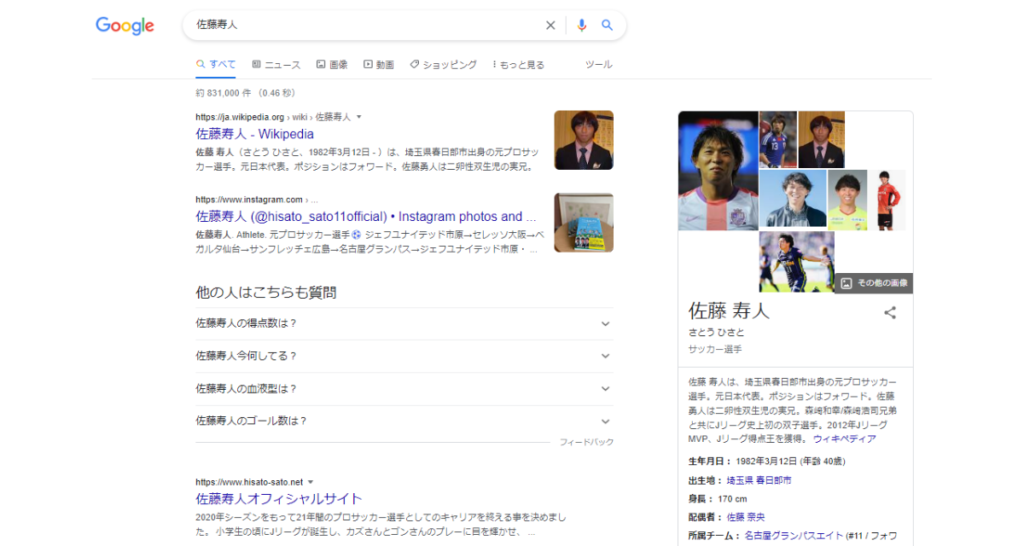Switch to the ニュース tab
Viewport: 1024px width, 546px height.
click(x=276, y=65)
